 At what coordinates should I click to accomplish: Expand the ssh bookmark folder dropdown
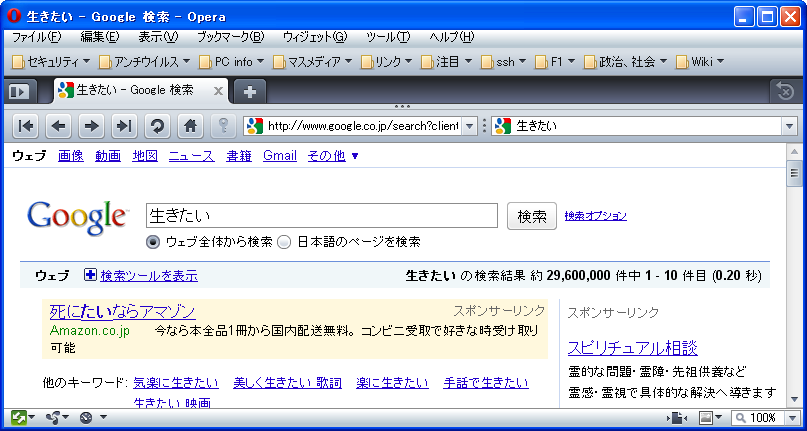523,62
